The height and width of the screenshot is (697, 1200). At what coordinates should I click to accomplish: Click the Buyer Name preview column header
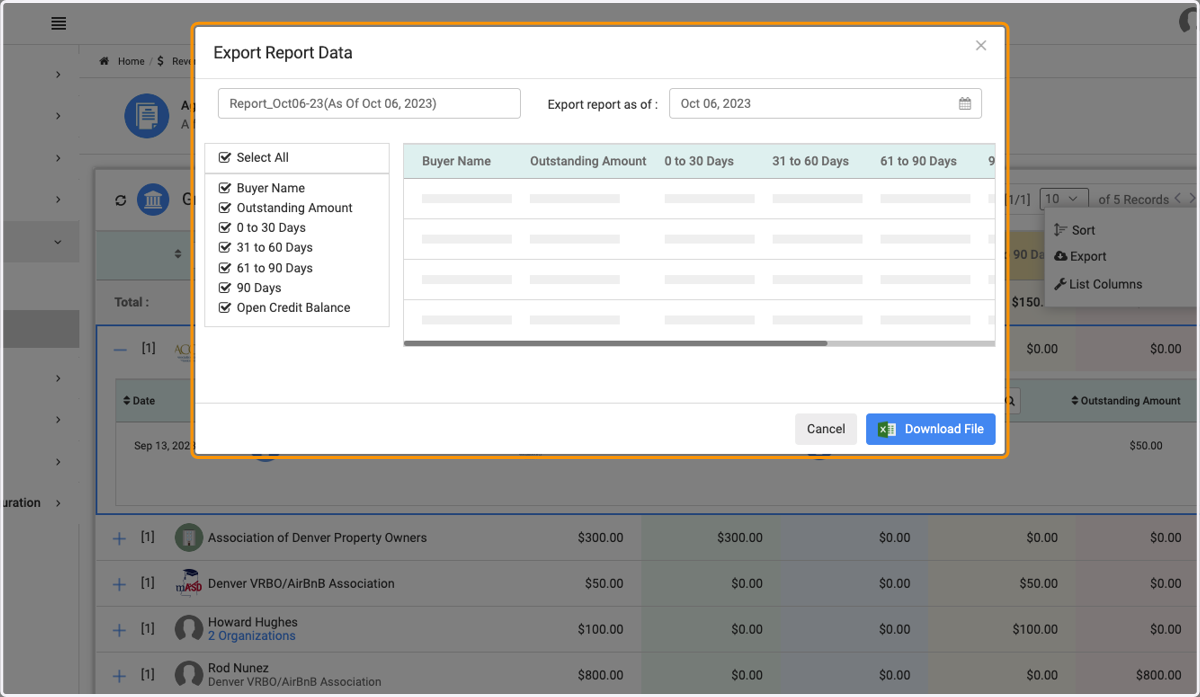point(456,161)
